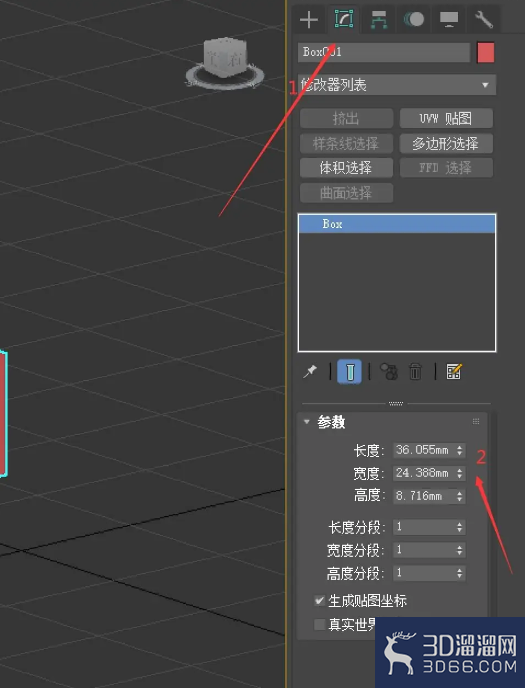
Task: Open the Motion panel tab
Action: point(414,20)
